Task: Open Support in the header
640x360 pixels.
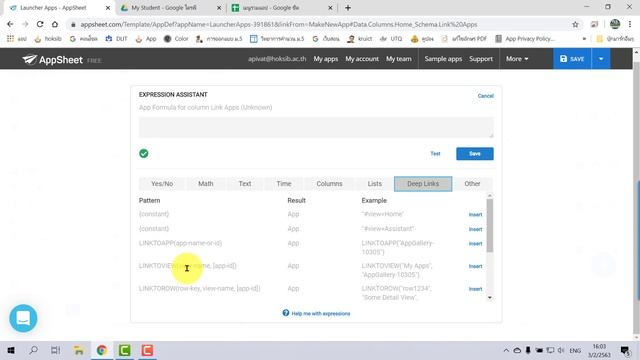Action: 481,59
